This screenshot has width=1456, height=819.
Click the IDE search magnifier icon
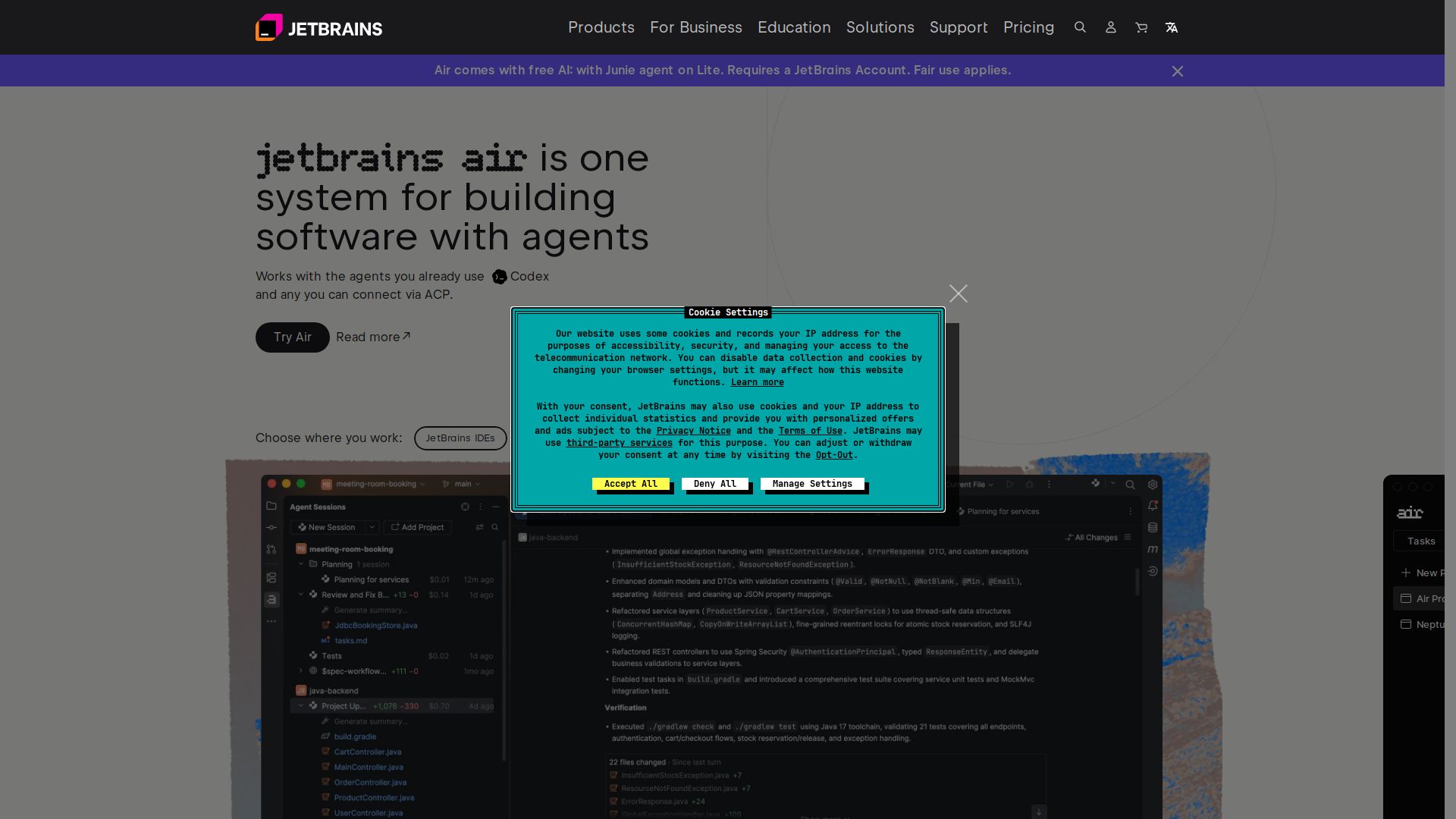click(x=1130, y=485)
